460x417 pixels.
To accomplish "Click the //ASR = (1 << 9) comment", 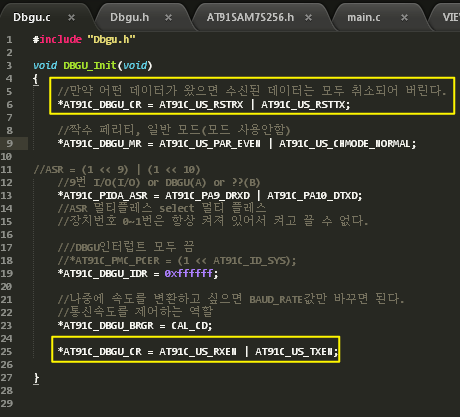I will [x=117, y=170].
